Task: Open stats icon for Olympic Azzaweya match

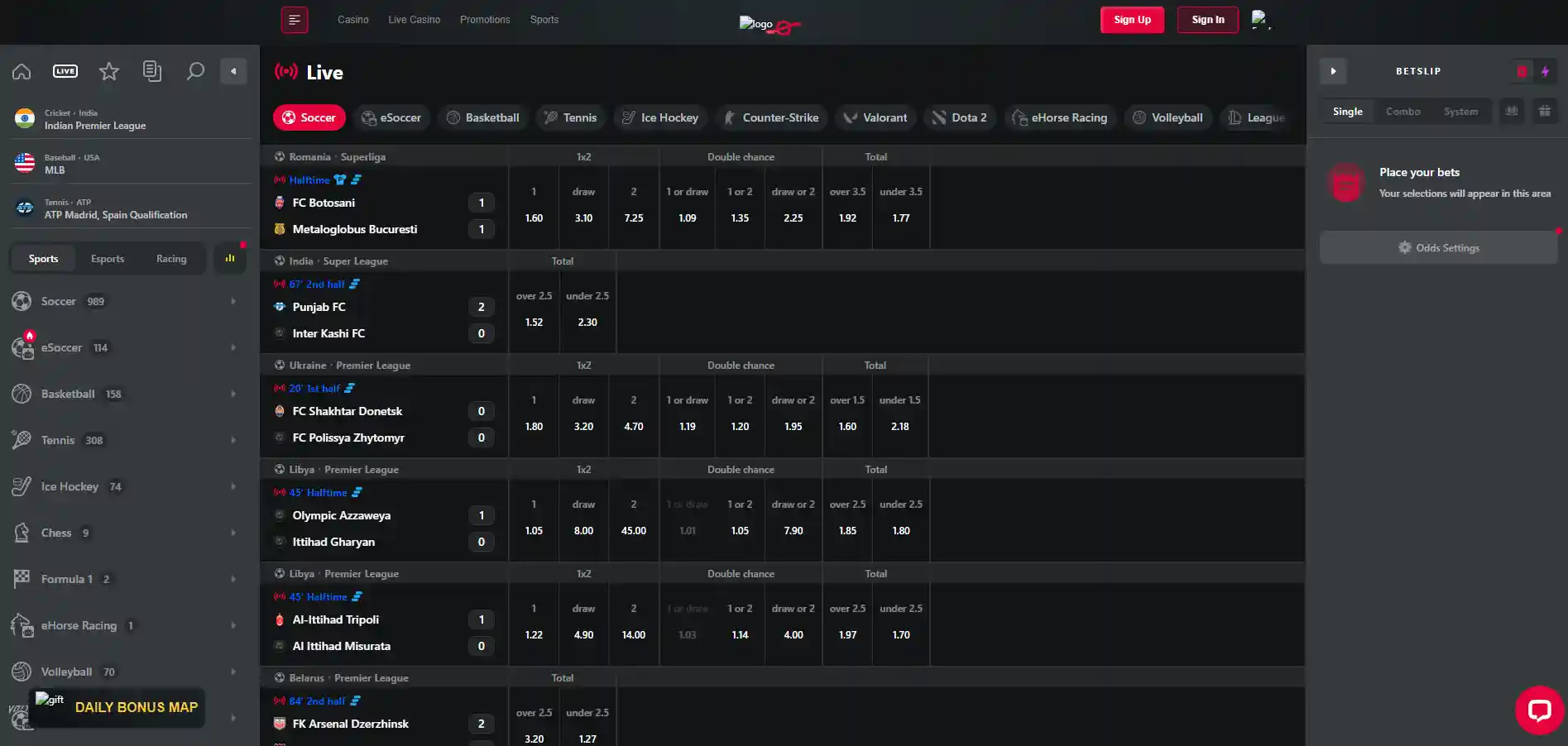Action: click(x=357, y=492)
